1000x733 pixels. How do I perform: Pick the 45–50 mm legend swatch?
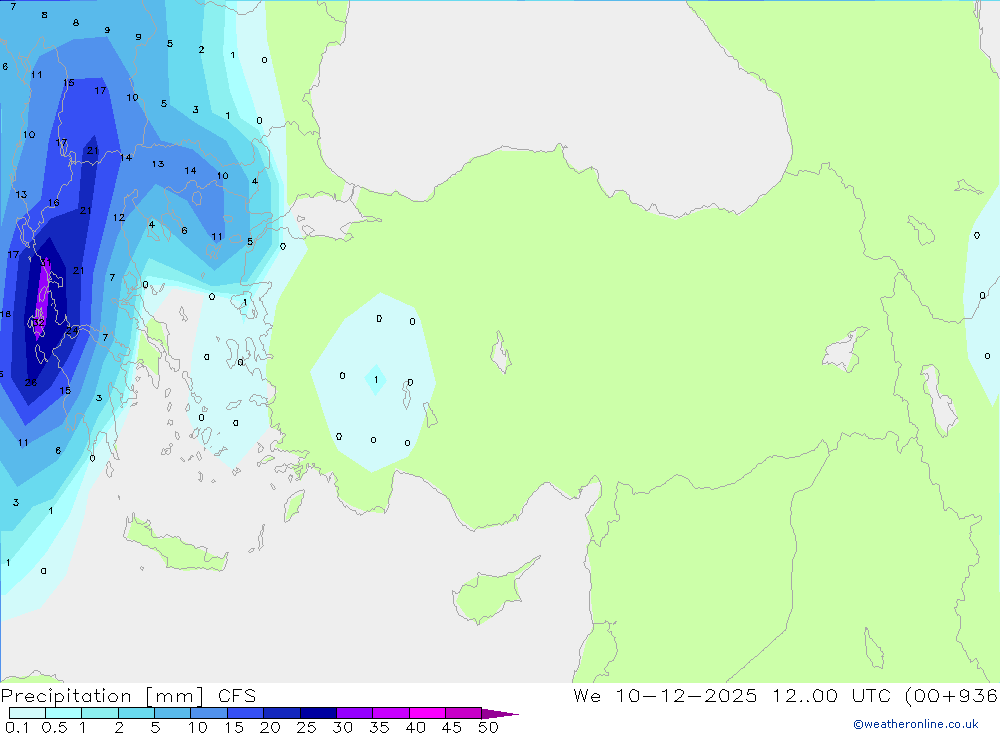tap(463, 713)
